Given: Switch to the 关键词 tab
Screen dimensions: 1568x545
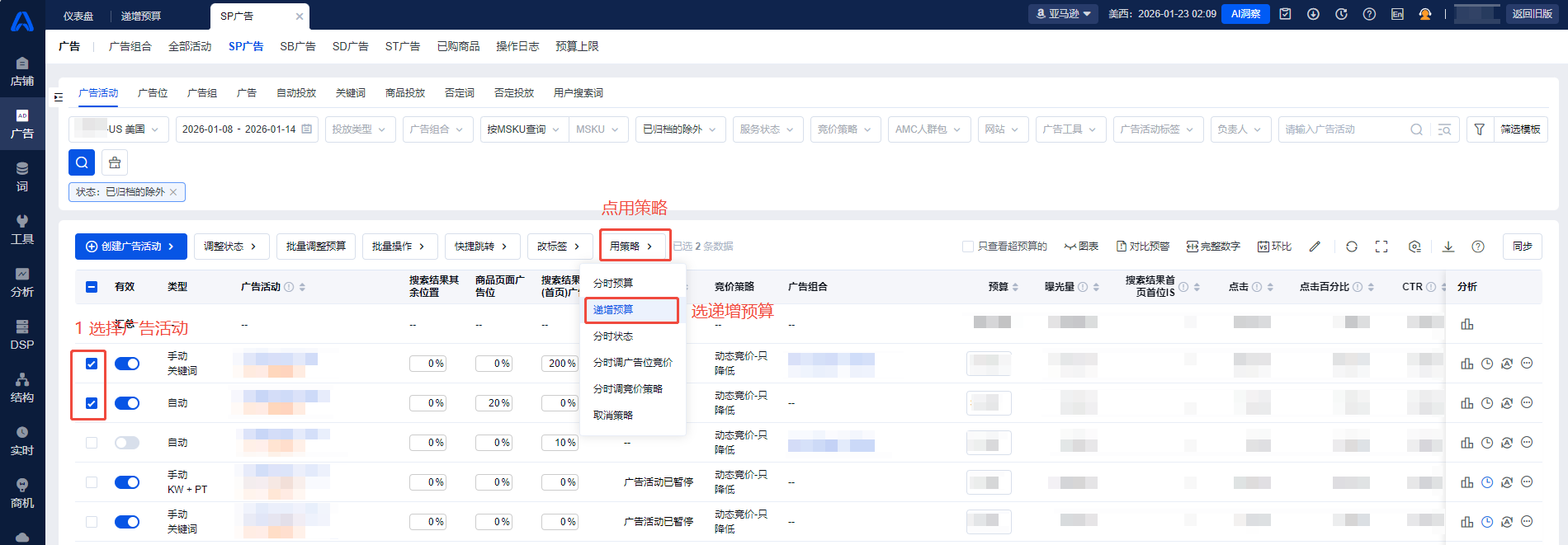Looking at the screenshot, I should pyautogui.click(x=350, y=93).
